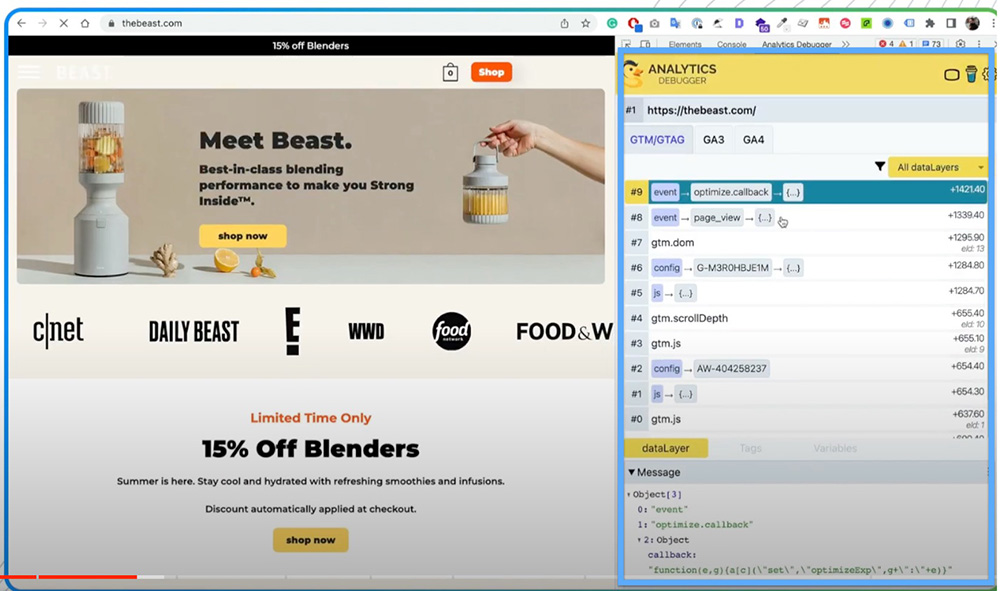Switch to the GA3 tab
Screen dimensions: 1000x591
click(x=713, y=140)
